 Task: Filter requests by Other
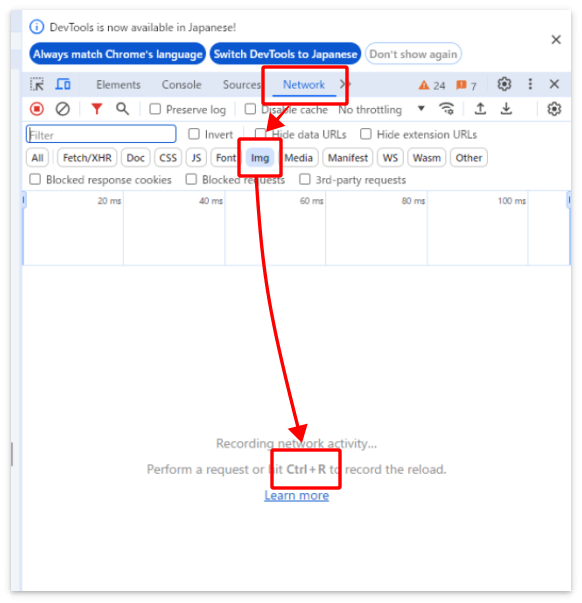(x=469, y=158)
